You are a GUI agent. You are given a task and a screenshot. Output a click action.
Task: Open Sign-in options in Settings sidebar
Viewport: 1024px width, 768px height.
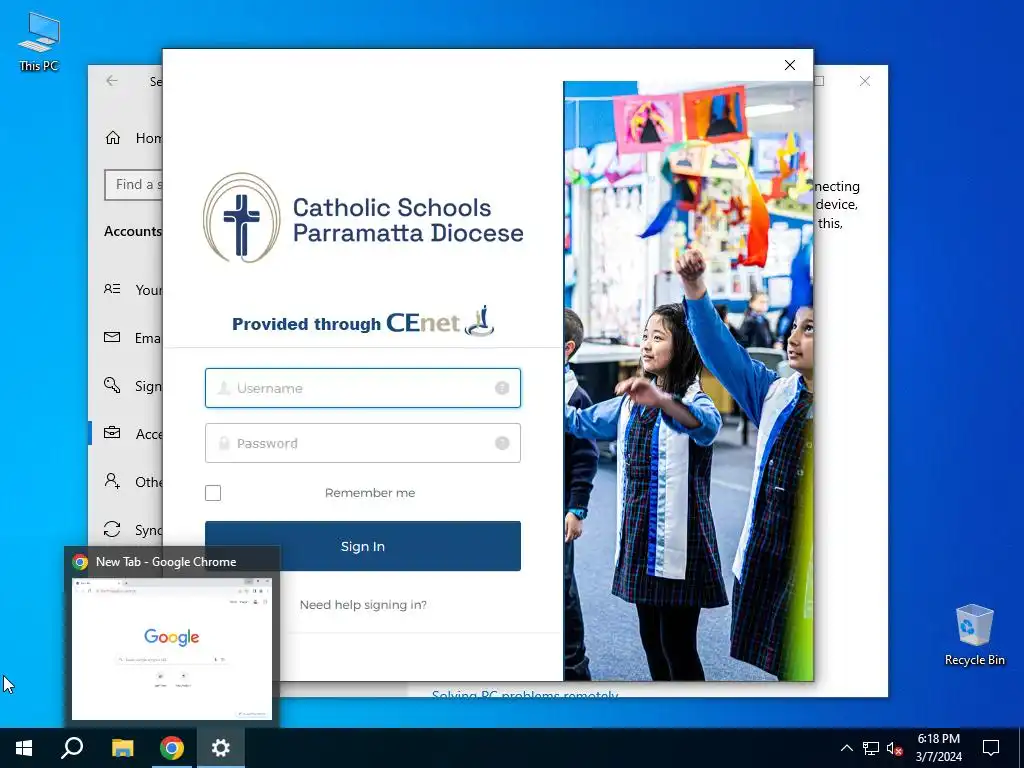coord(133,386)
